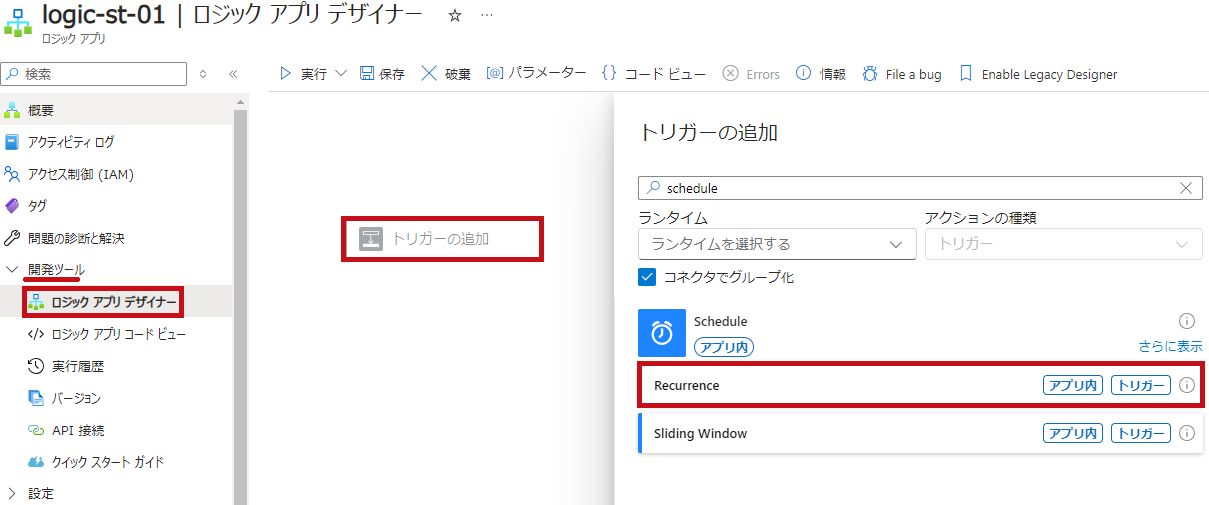The height and width of the screenshot is (505, 1209).
Task: Clear the schedule search with X icon
Action: click(1186, 188)
